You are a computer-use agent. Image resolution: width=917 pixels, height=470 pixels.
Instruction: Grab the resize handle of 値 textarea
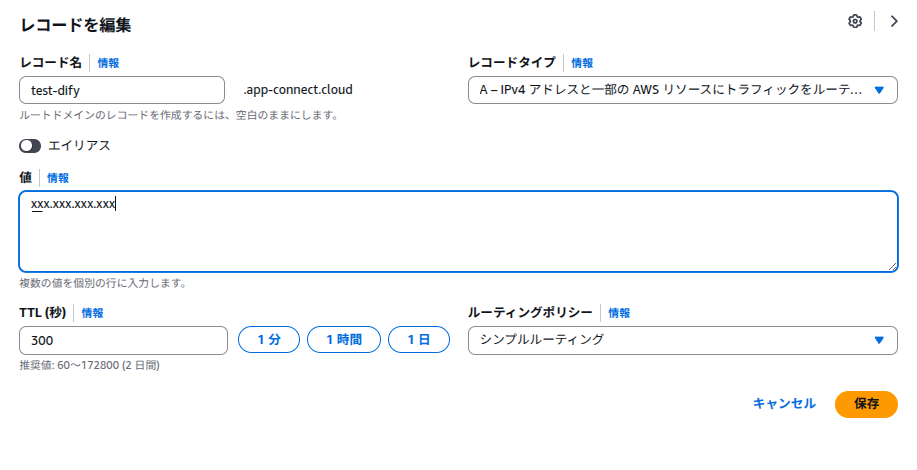pos(891,265)
